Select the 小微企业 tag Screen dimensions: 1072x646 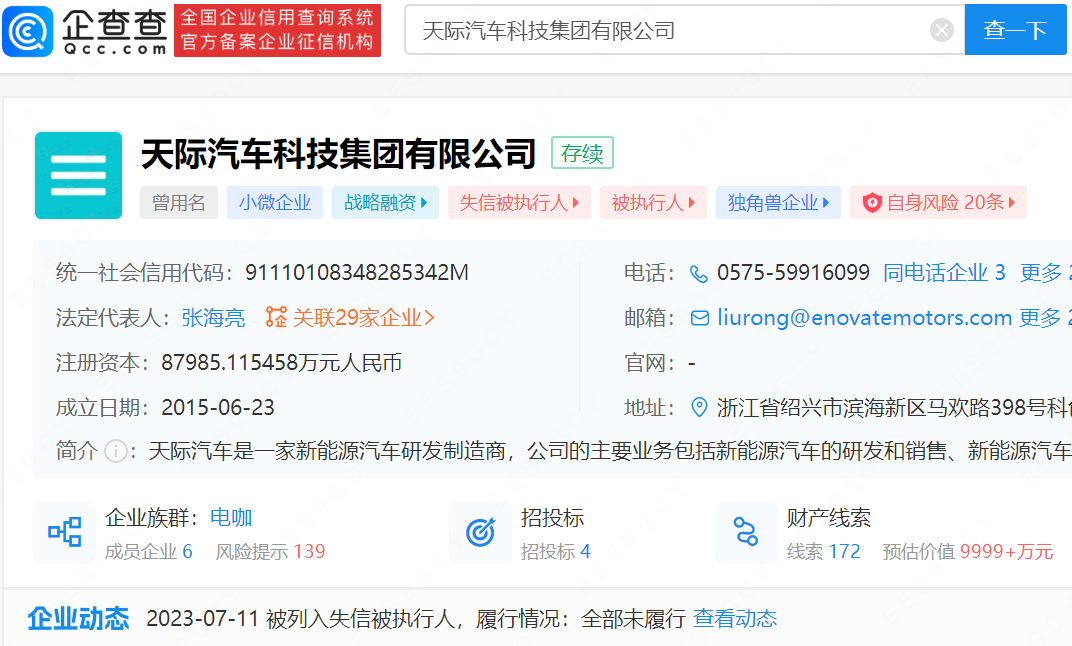[275, 202]
